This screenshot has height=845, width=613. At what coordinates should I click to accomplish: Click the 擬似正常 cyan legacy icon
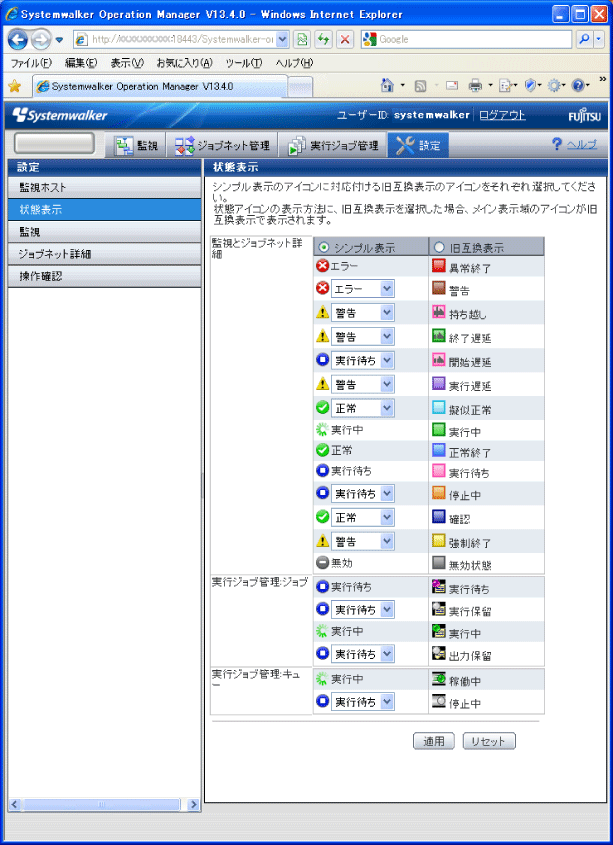tap(438, 408)
